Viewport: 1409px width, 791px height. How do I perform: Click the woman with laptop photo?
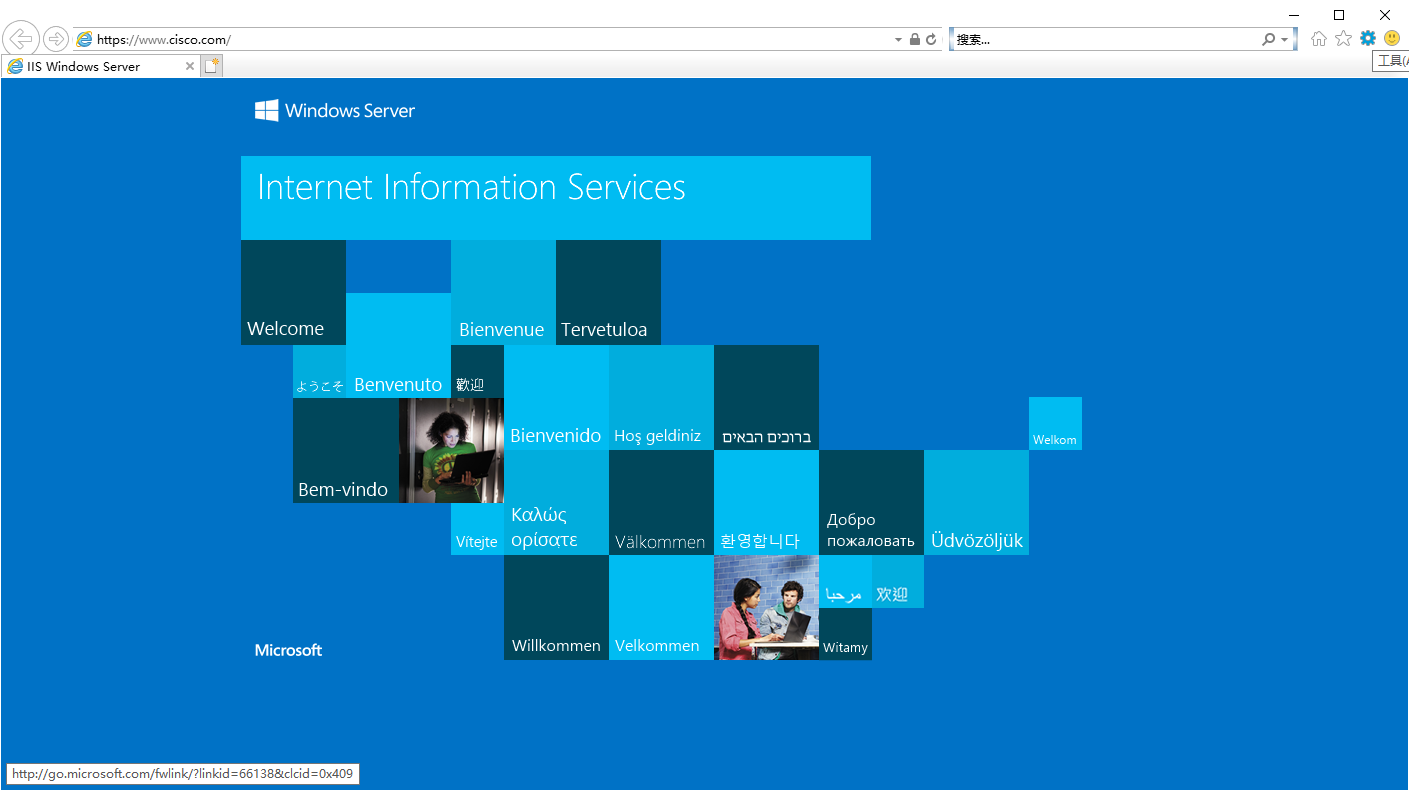451,450
